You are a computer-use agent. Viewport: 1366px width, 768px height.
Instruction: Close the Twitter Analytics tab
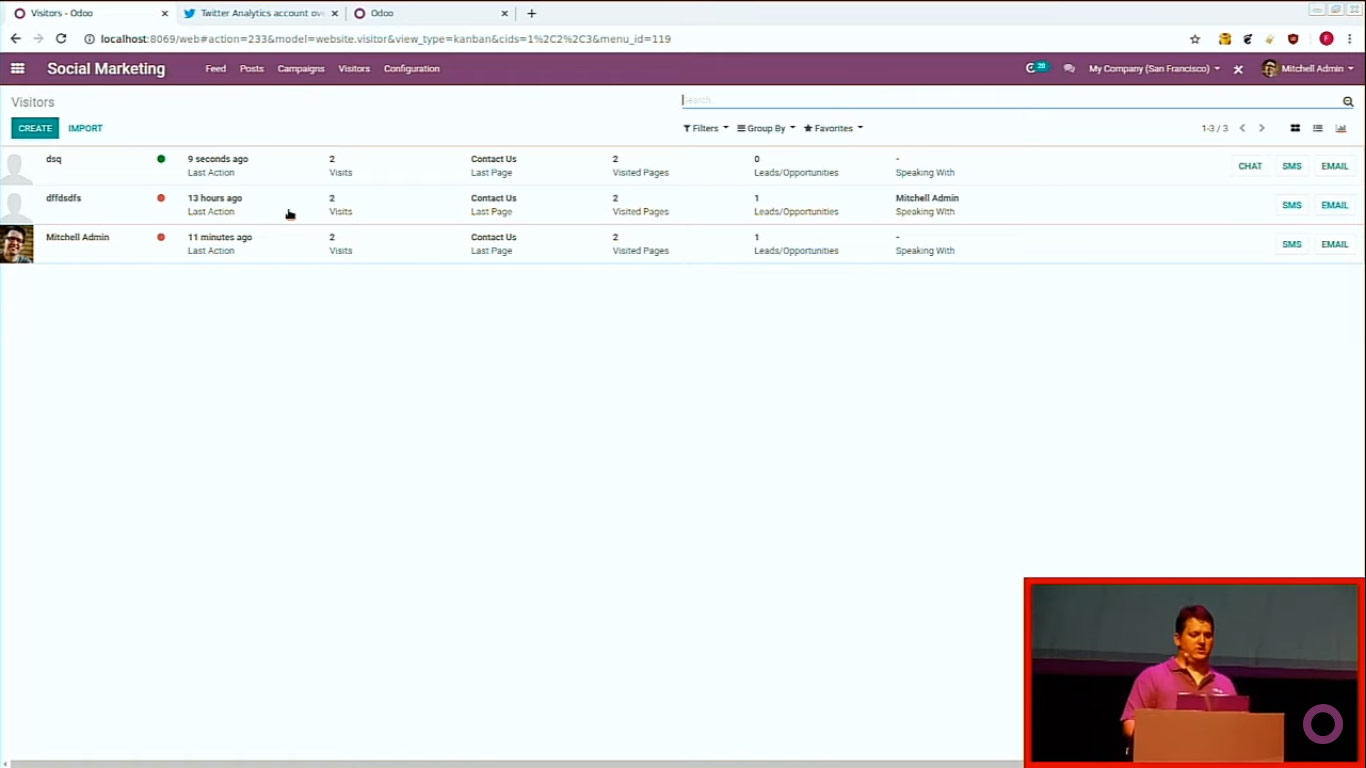point(335,13)
